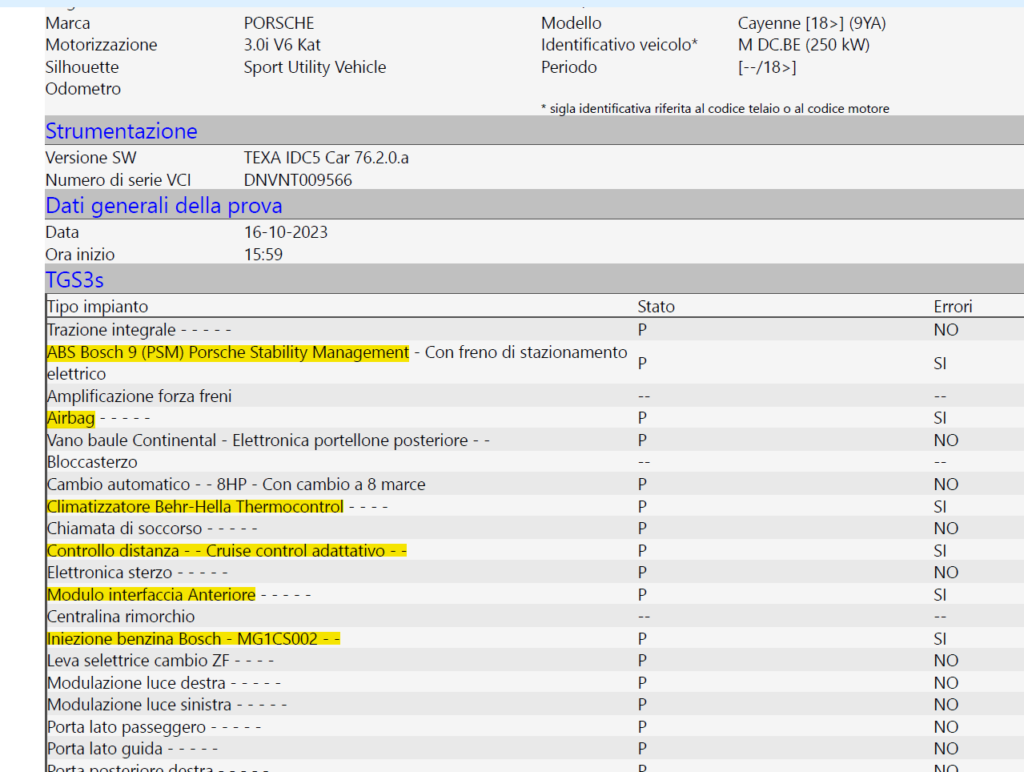Click the Stato column header
The image size is (1024, 772).
pyautogui.click(x=656, y=307)
